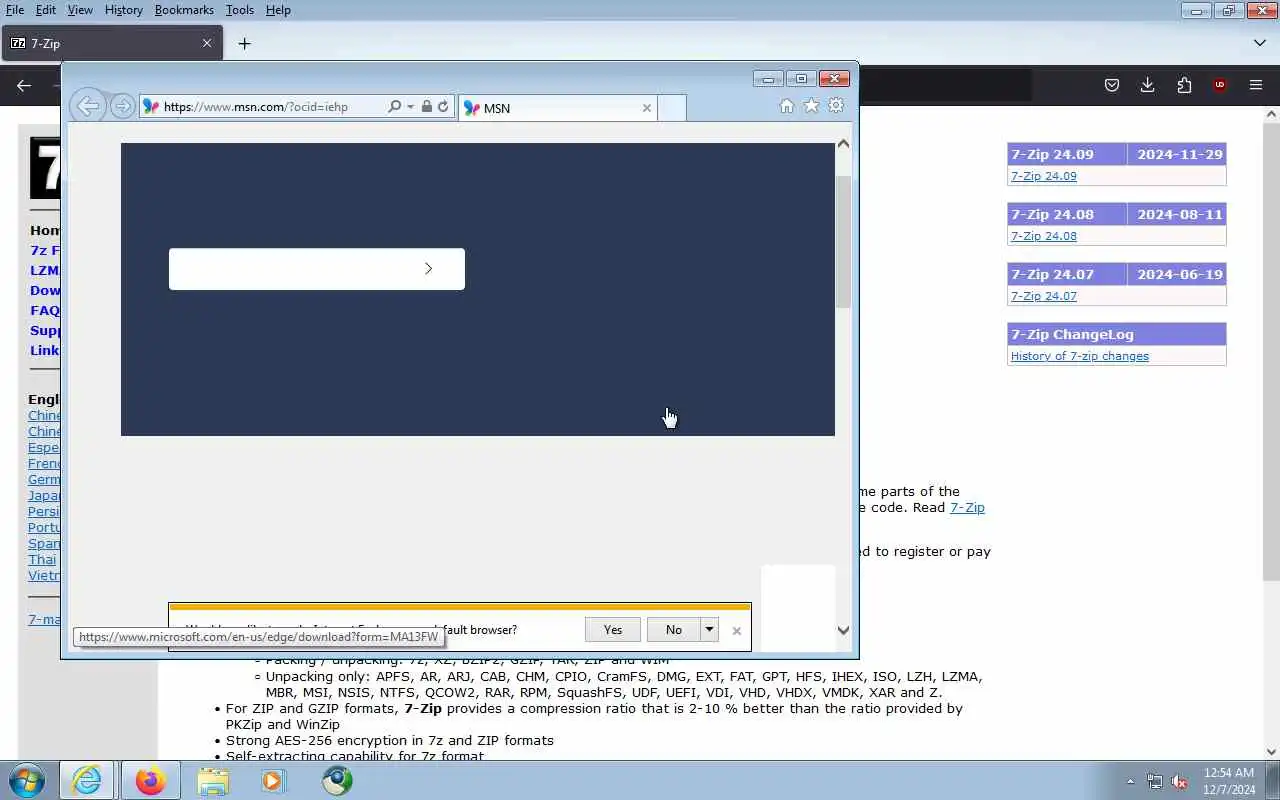1280x800 pixels.
Task: Open Firefox History menu
Action: tap(123, 10)
